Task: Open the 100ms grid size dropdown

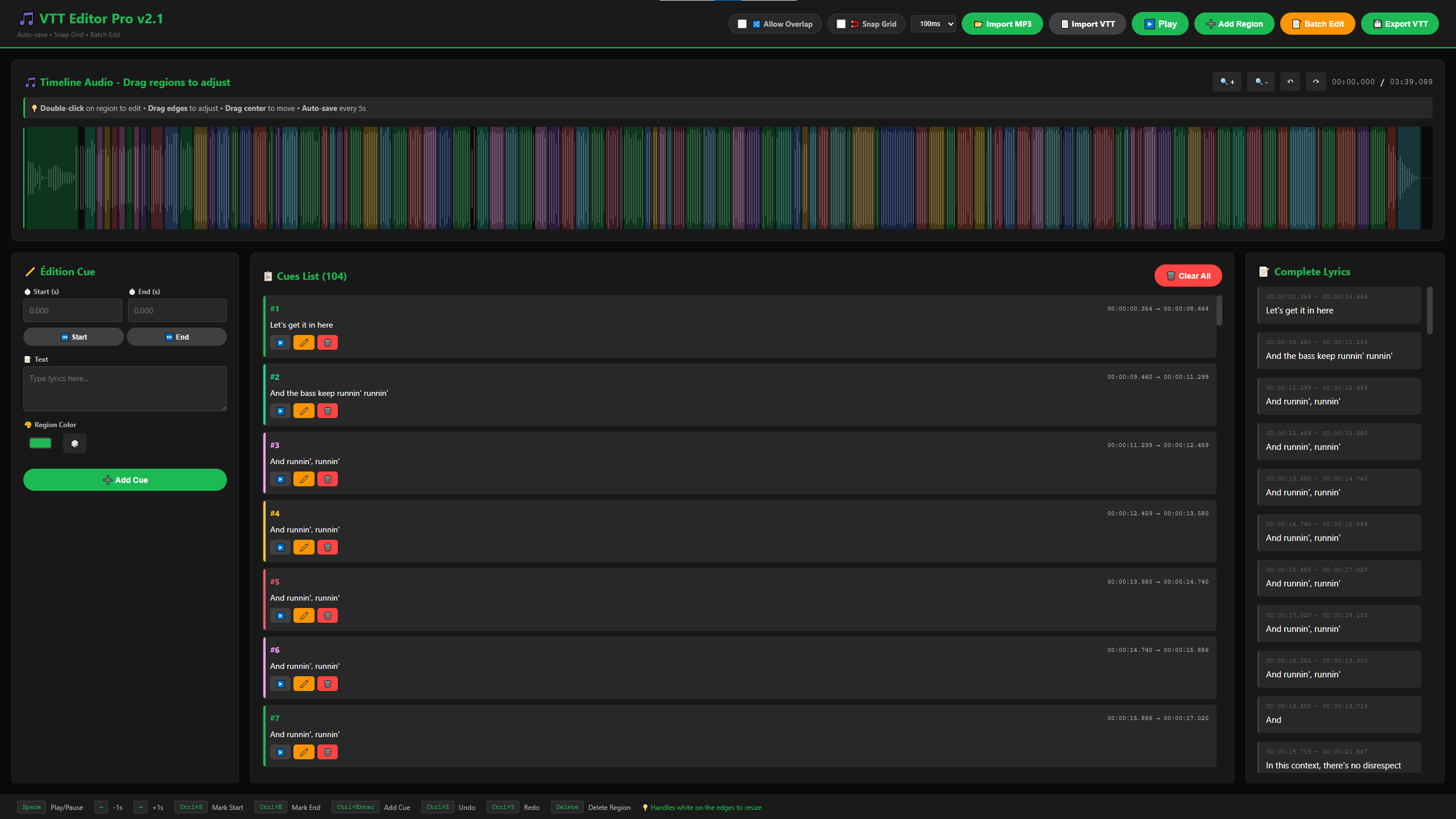Action: click(933, 24)
